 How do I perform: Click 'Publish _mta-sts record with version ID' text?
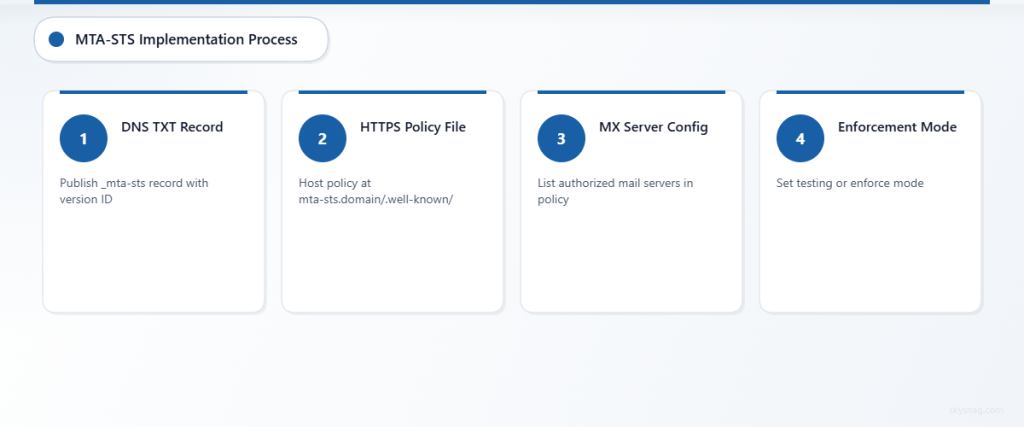[x=134, y=191]
